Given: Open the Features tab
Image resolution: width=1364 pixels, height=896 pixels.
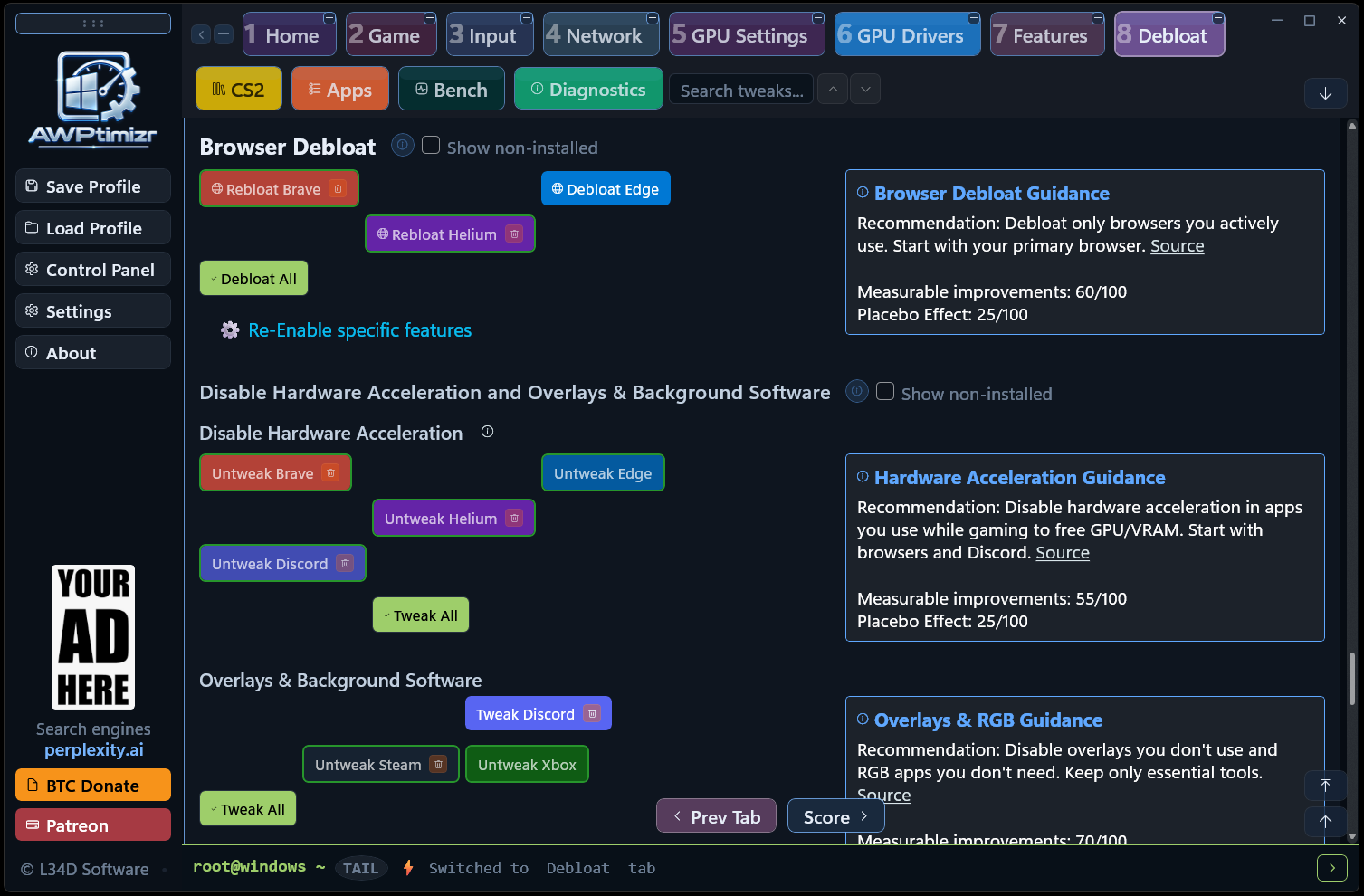Looking at the screenshot, I should coord(1047,34).
